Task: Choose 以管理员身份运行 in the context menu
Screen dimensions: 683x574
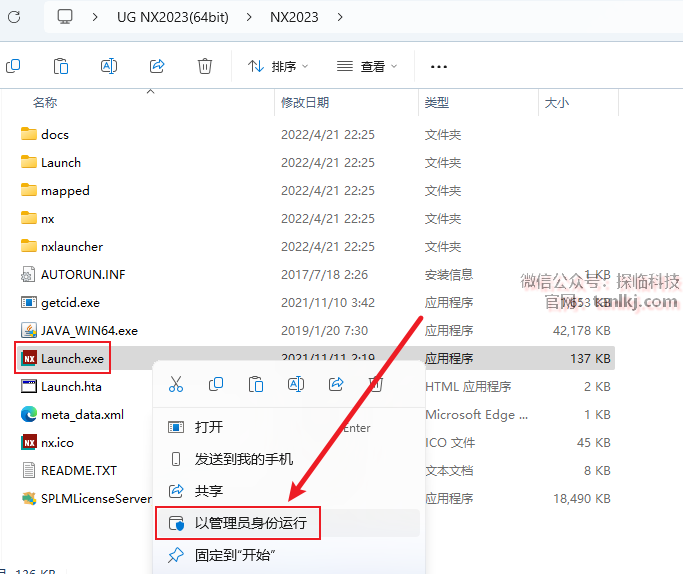Action: (287, 523)
